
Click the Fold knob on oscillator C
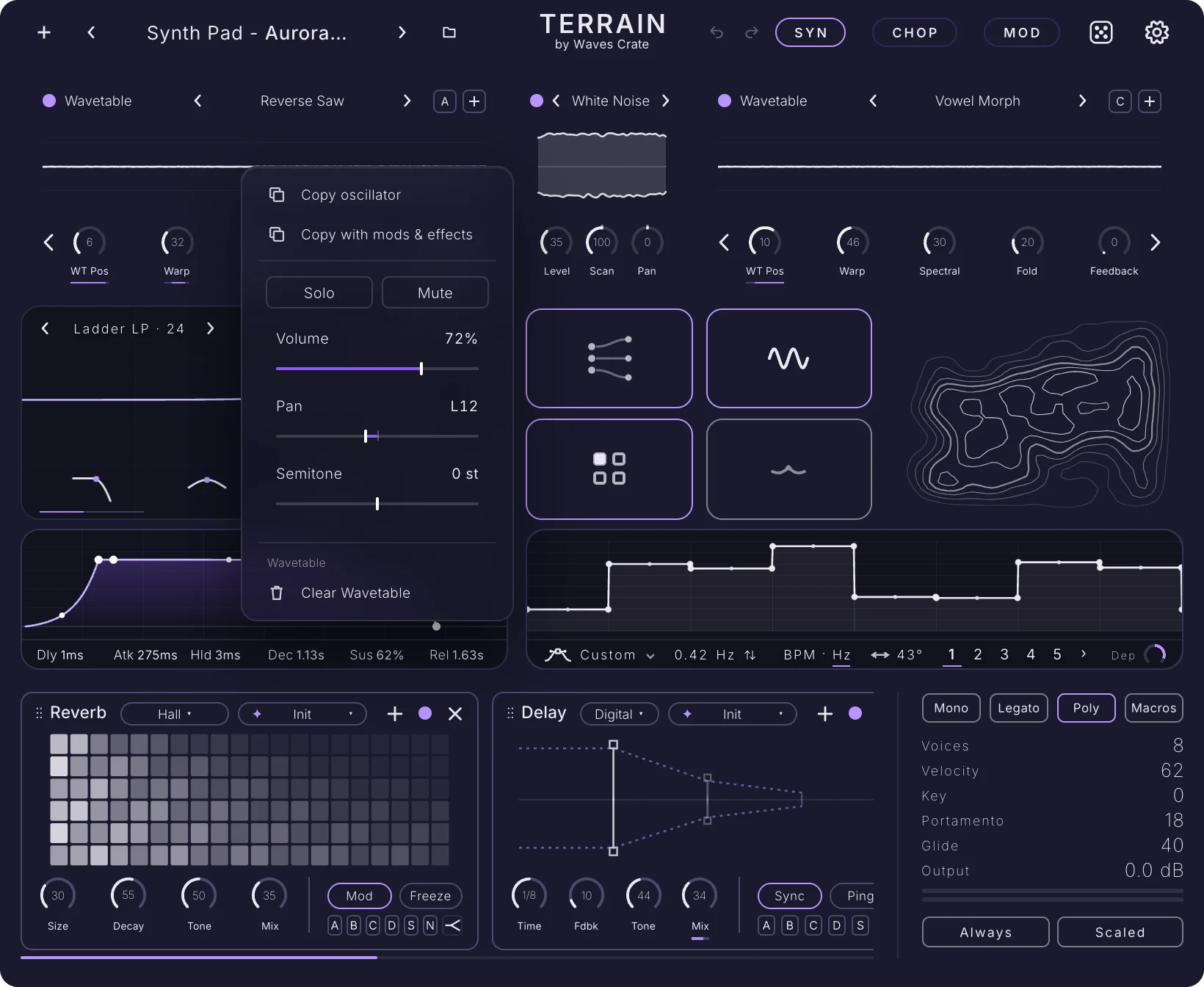[1027, 242]
